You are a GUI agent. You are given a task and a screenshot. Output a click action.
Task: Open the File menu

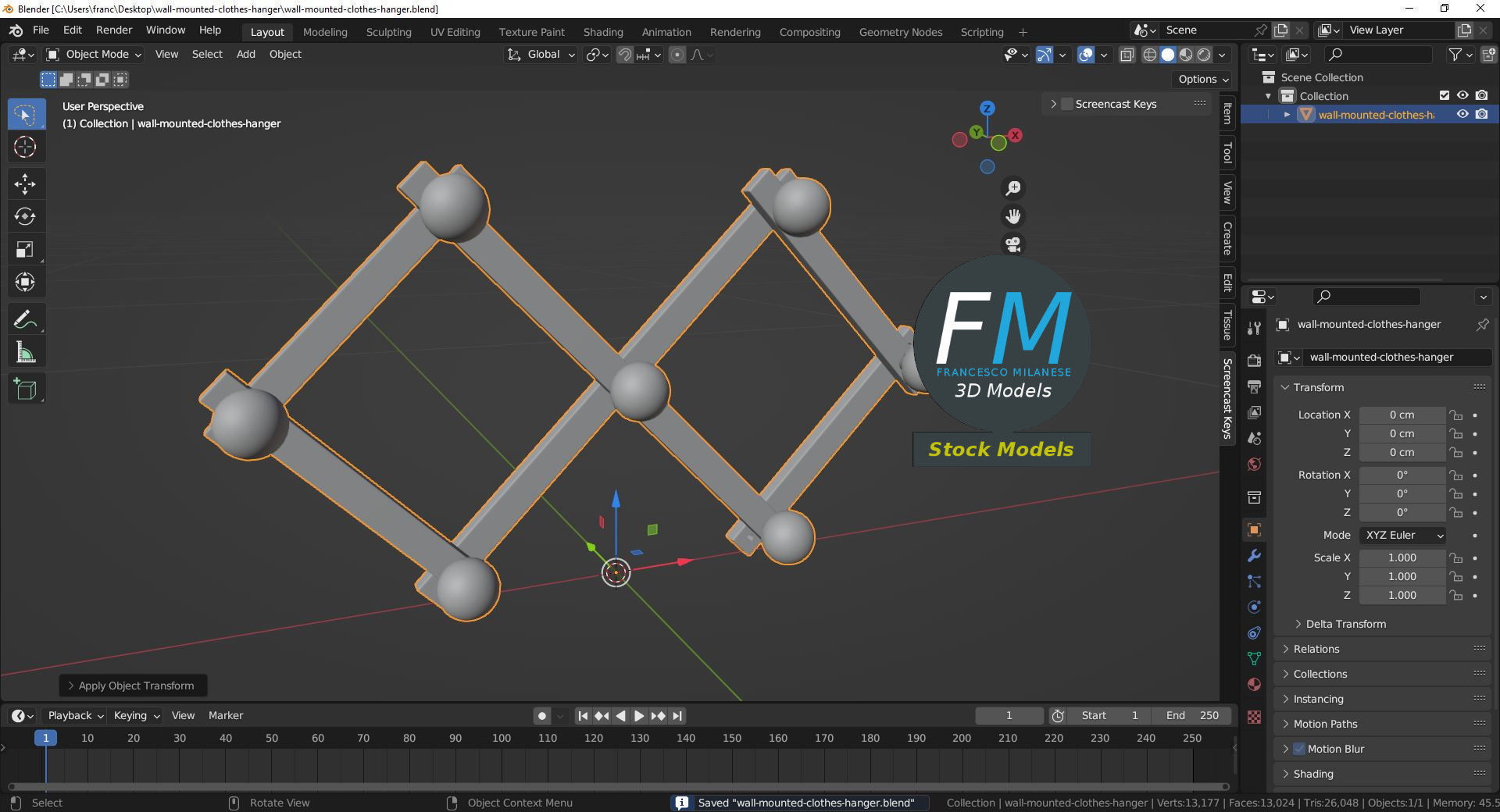[41, 30]
